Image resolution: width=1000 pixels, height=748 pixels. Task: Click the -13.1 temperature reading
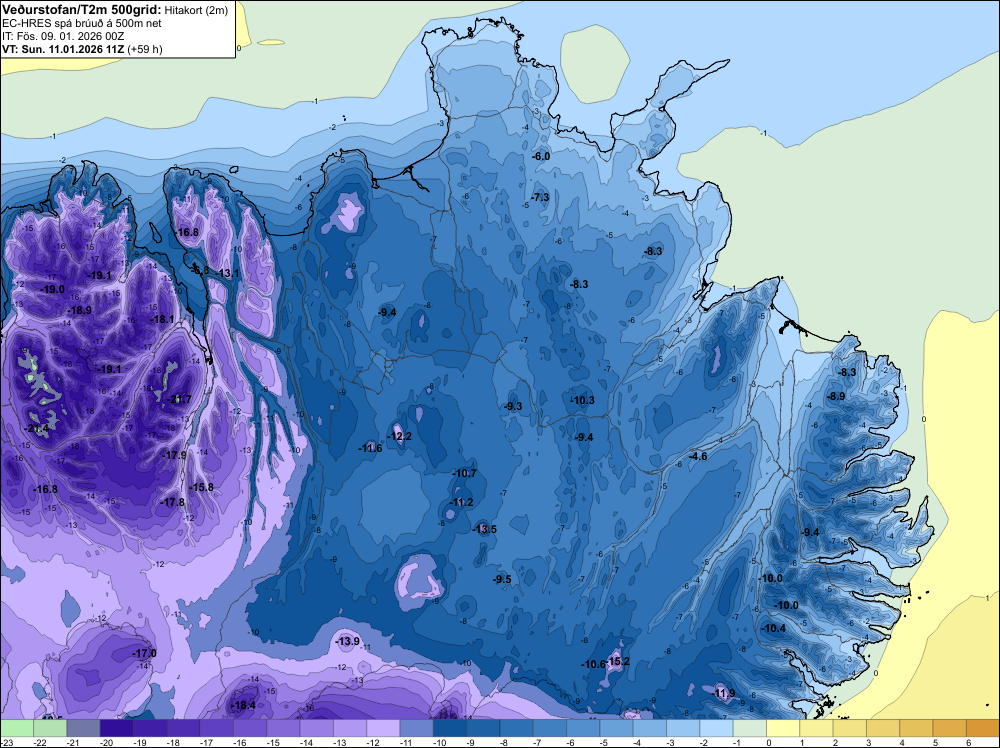(x=228, y=273)
